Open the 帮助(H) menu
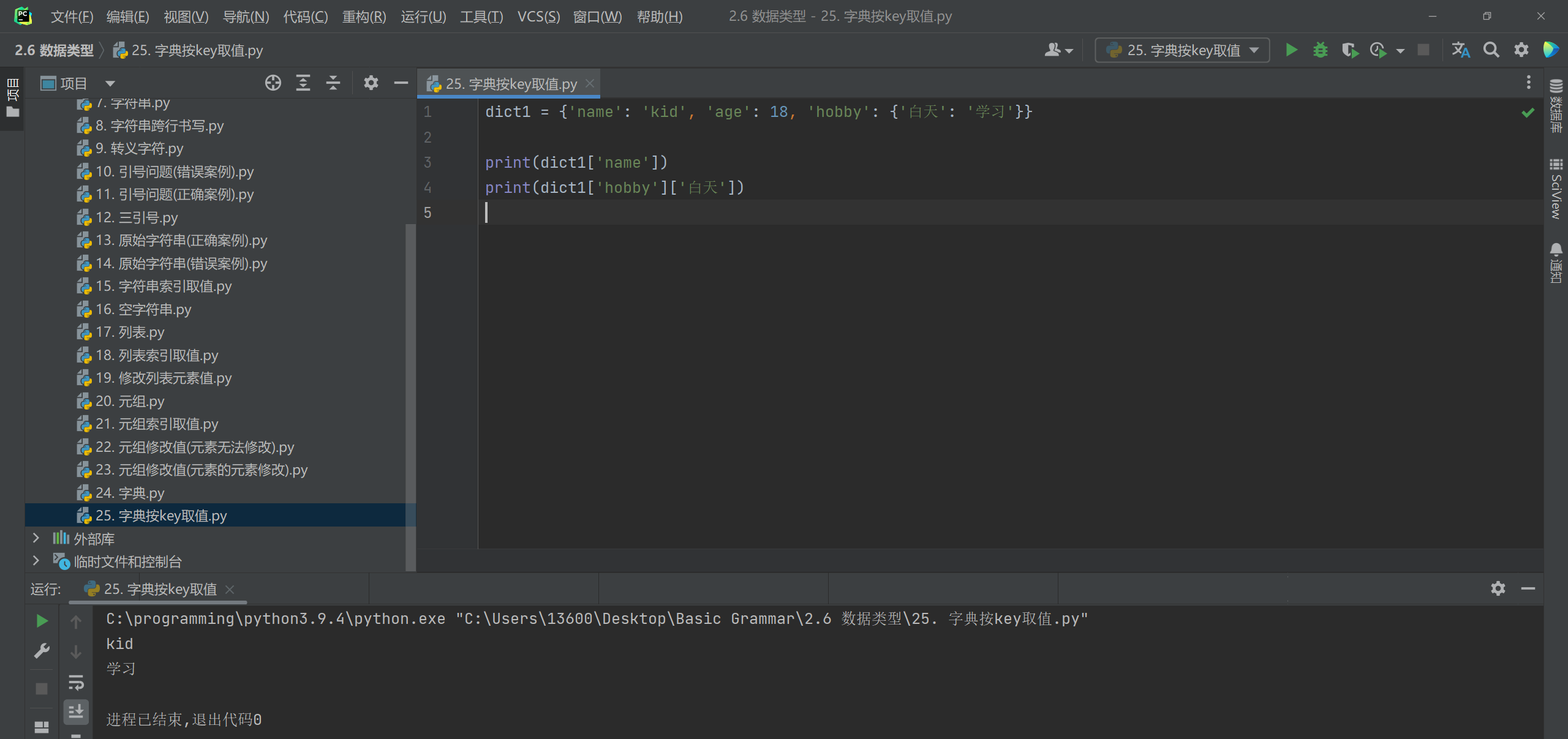This screenshot has height=739, width=1568. coord(660,17)
